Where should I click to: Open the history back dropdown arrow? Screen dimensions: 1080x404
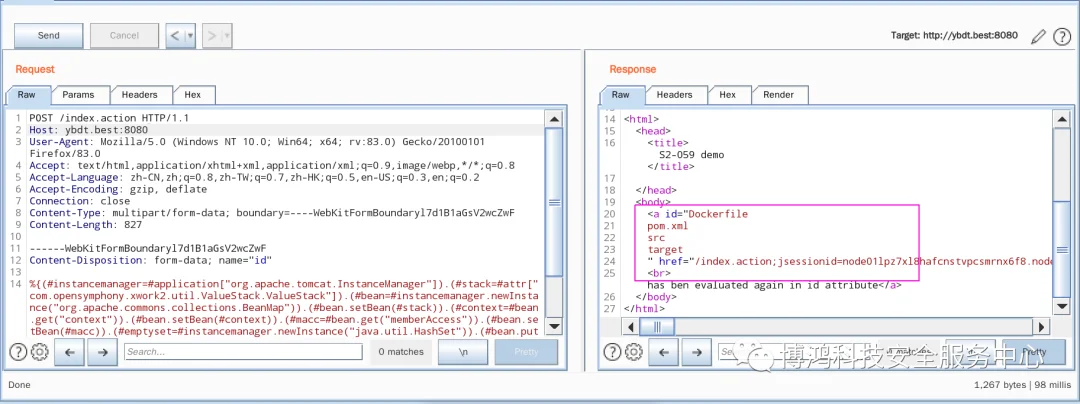(x=191, y=36)
